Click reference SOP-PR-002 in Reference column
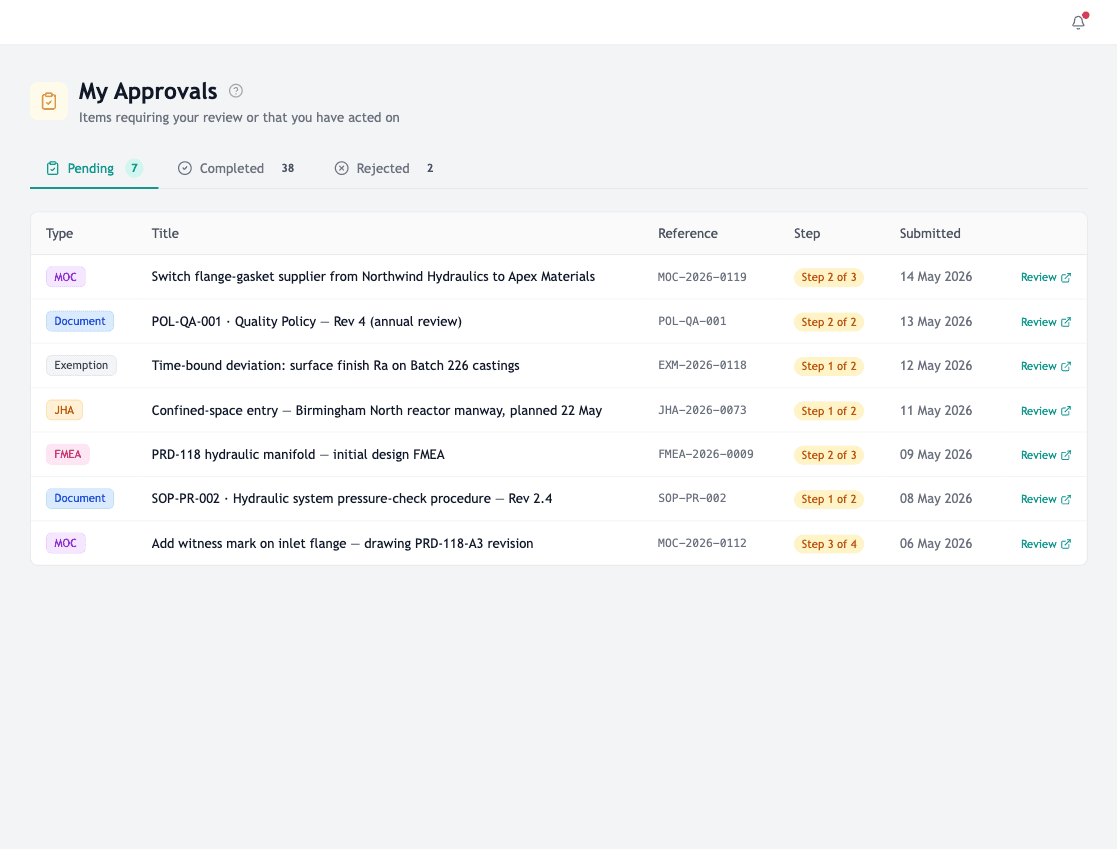The width and height of the screenshot is (1117, 849). [692, 499]
